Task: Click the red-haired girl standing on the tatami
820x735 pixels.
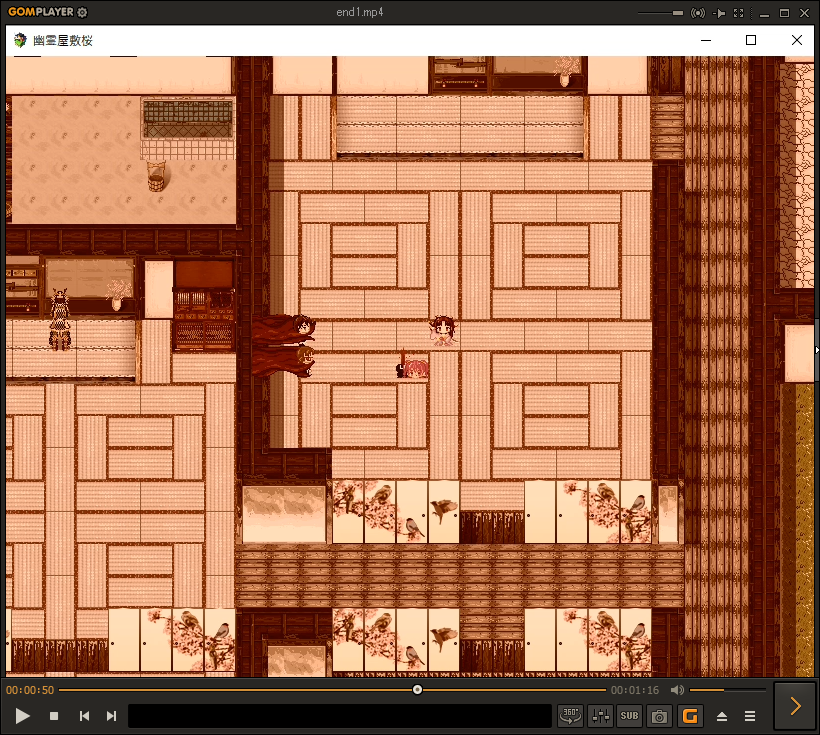Action: pos(443,331)
